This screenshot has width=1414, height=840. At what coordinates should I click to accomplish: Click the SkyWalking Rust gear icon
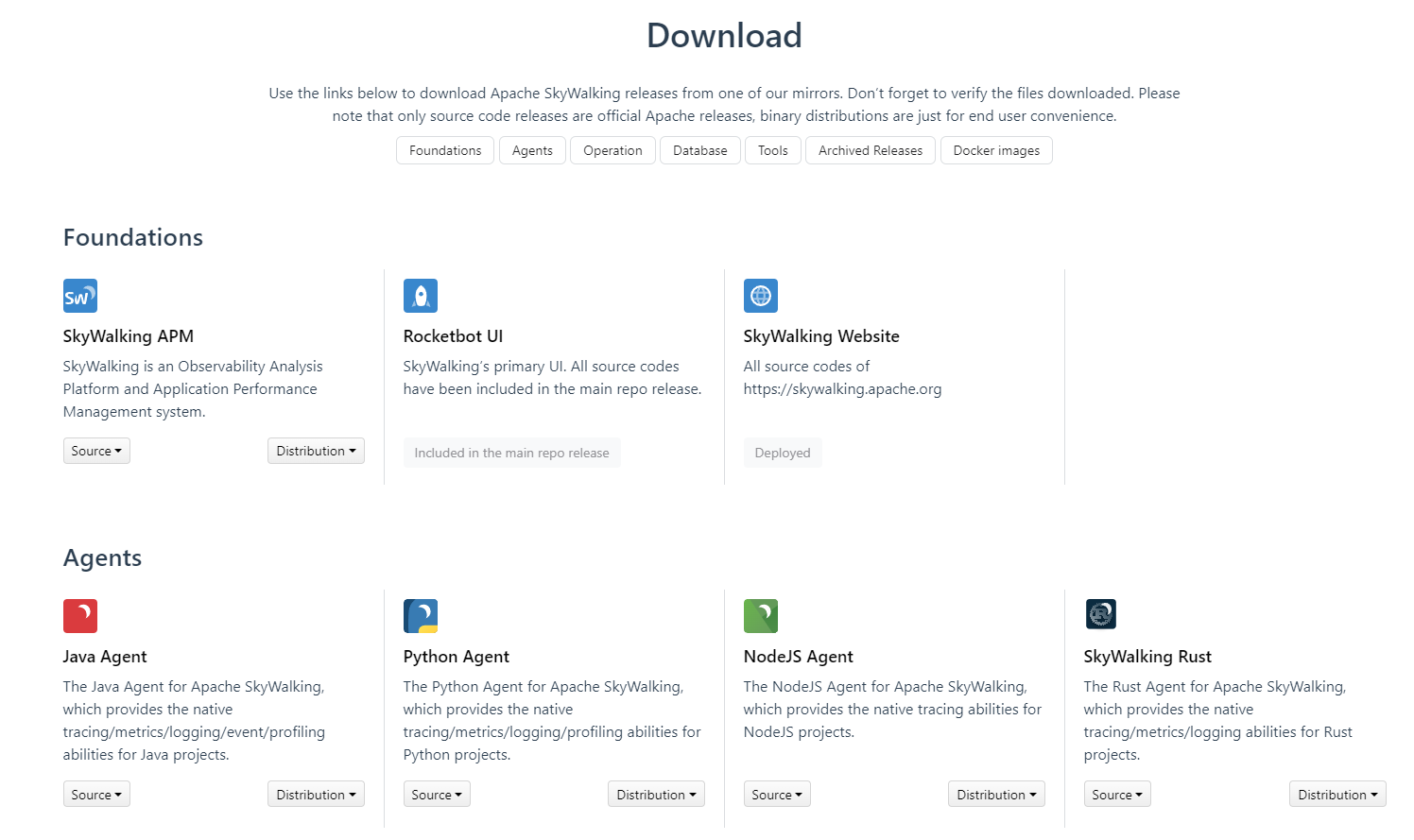(x=1101, y=614)
